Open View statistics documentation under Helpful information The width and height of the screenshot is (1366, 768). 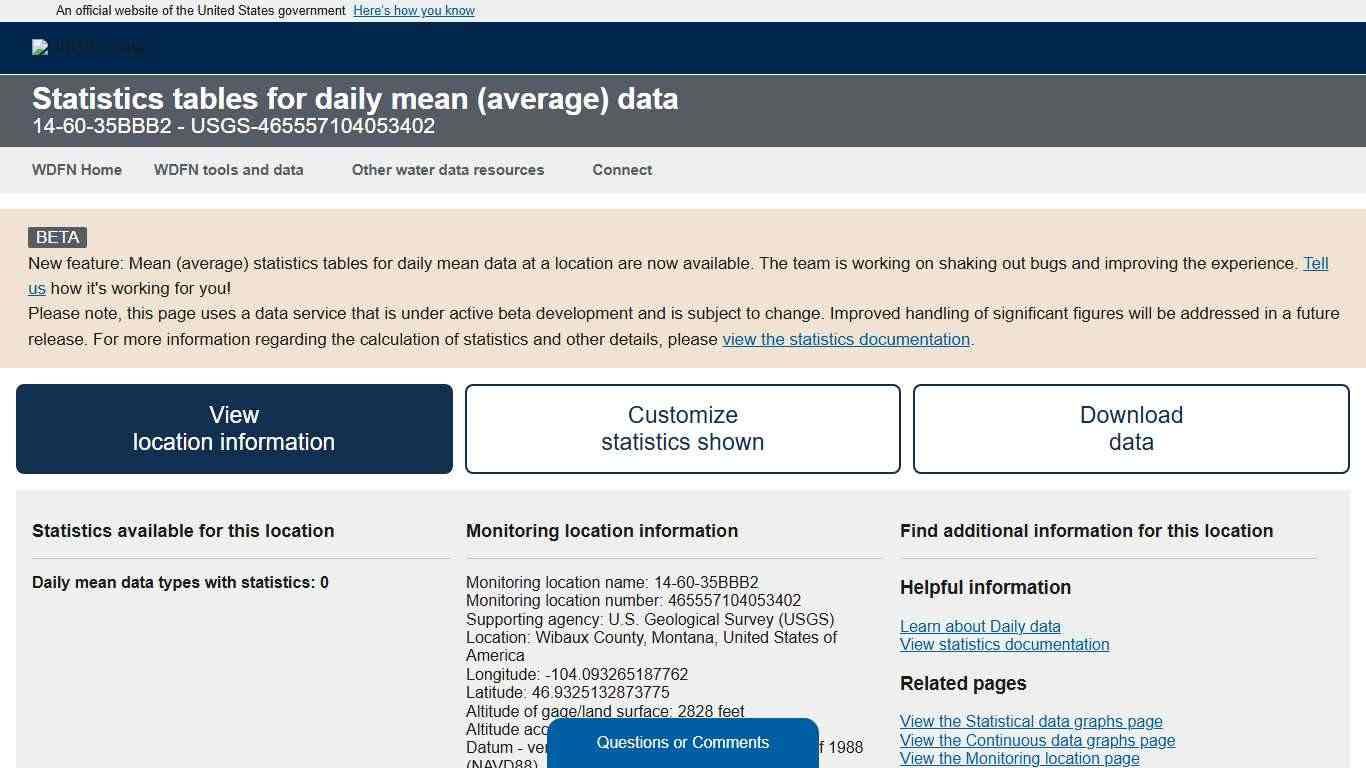click(1004, 644)
